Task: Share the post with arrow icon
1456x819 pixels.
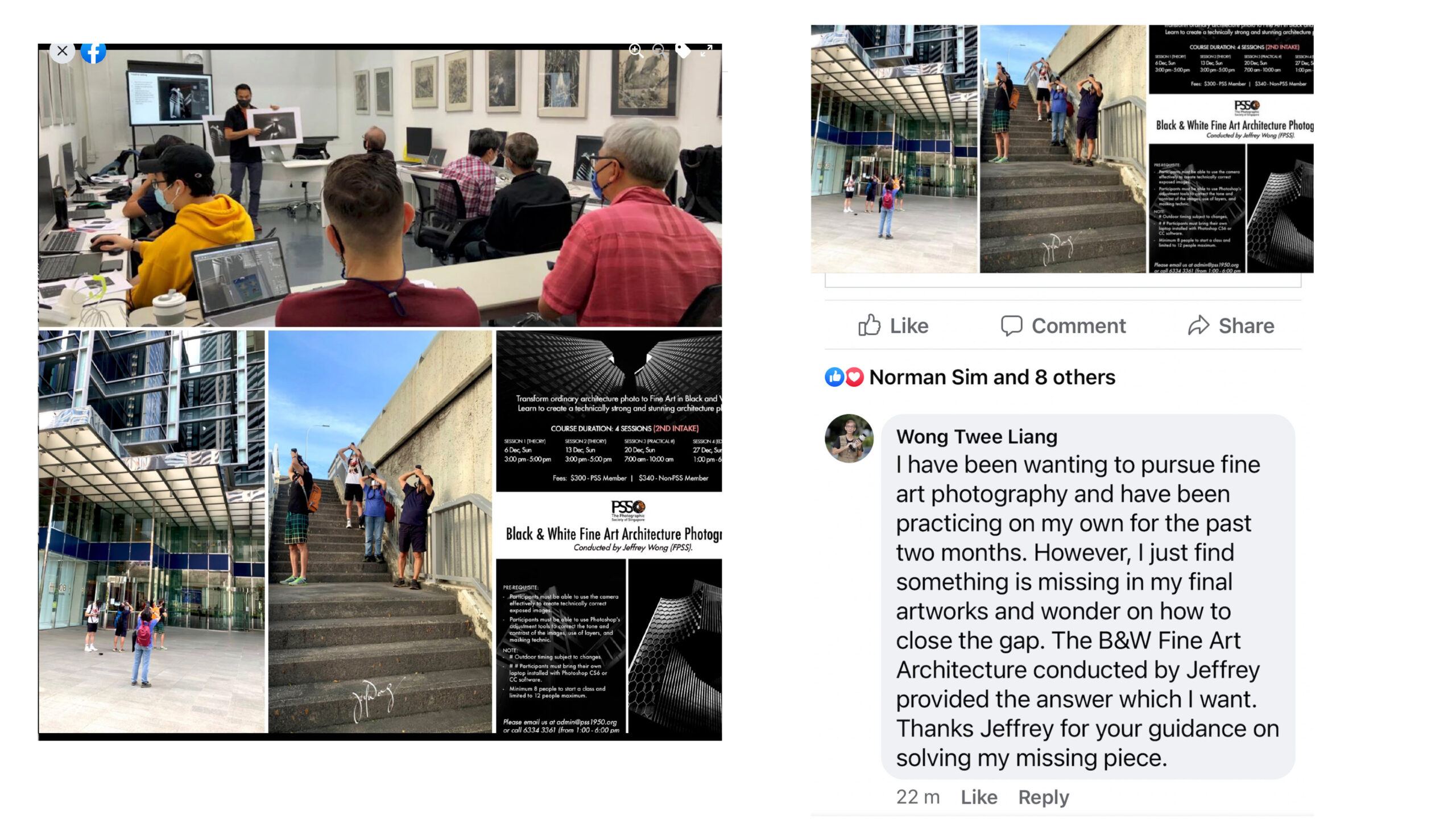Action: pyautogui.click(x=1231, y=326)
